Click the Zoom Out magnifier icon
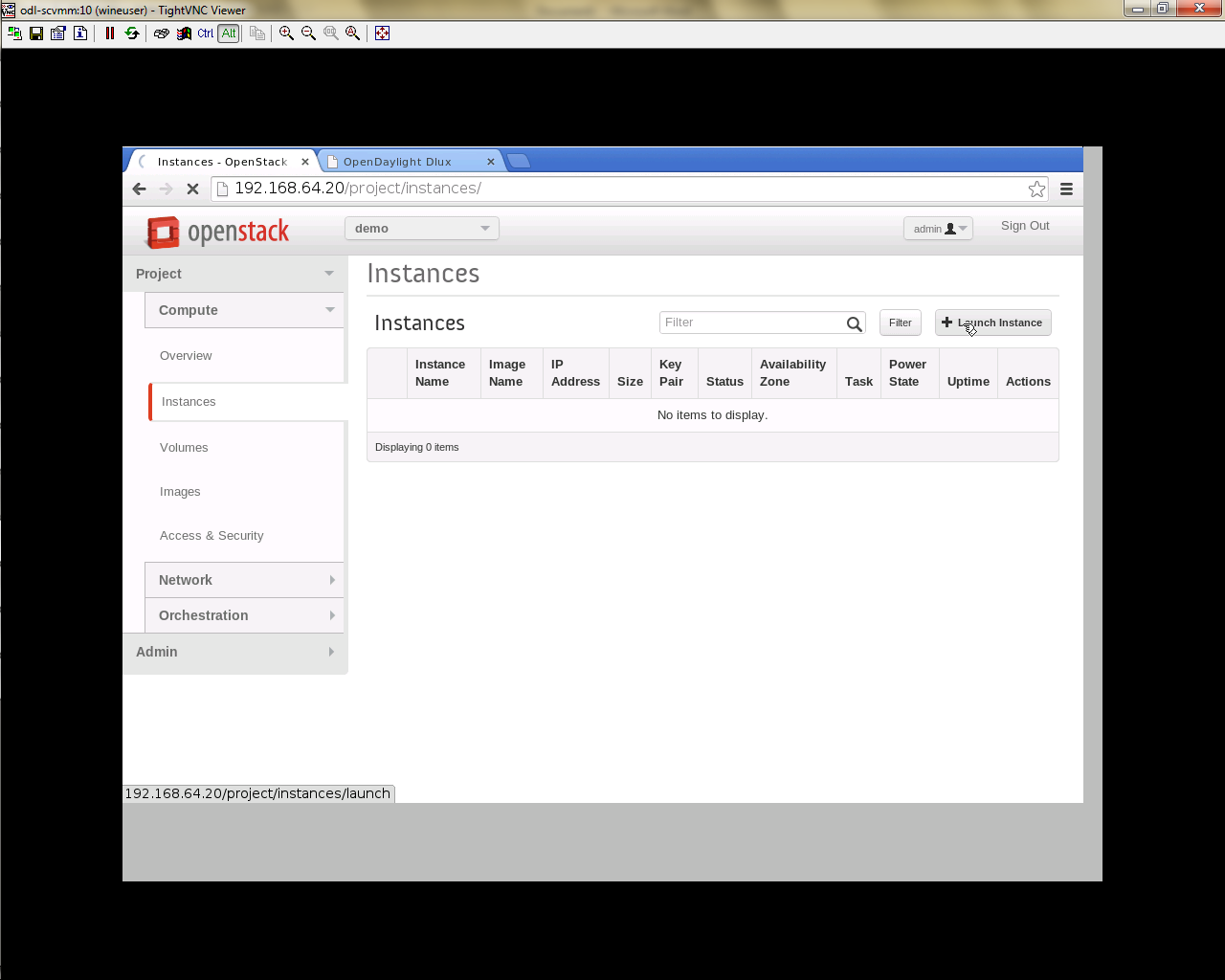This screenshot has height=980, width=1225. coord(308,33)
